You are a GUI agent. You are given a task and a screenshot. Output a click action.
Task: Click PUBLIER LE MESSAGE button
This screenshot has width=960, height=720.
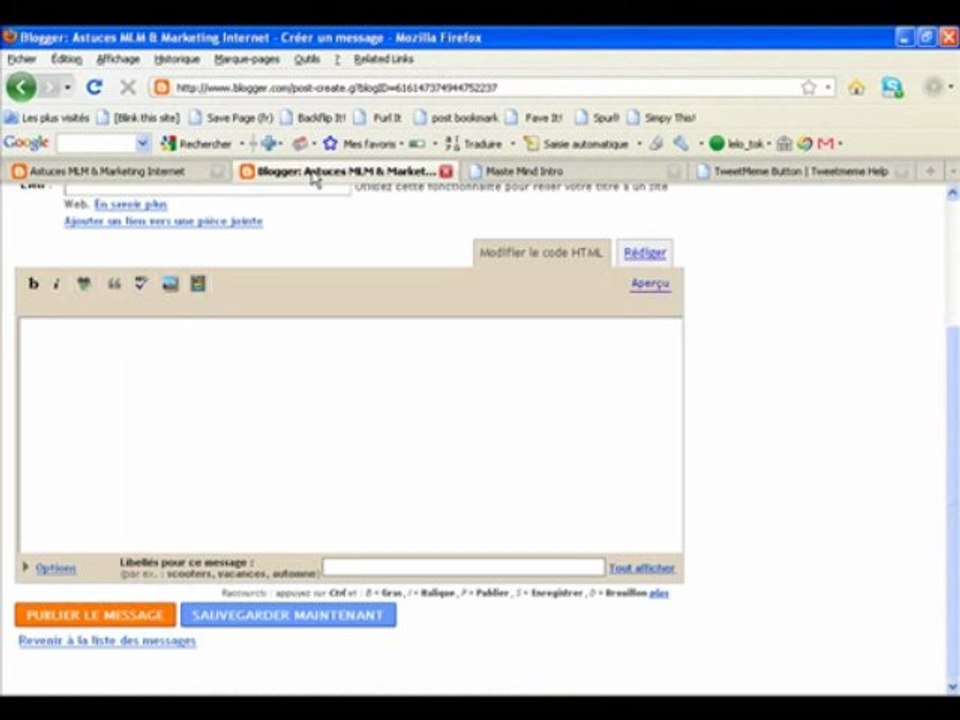tap(96, 615)
